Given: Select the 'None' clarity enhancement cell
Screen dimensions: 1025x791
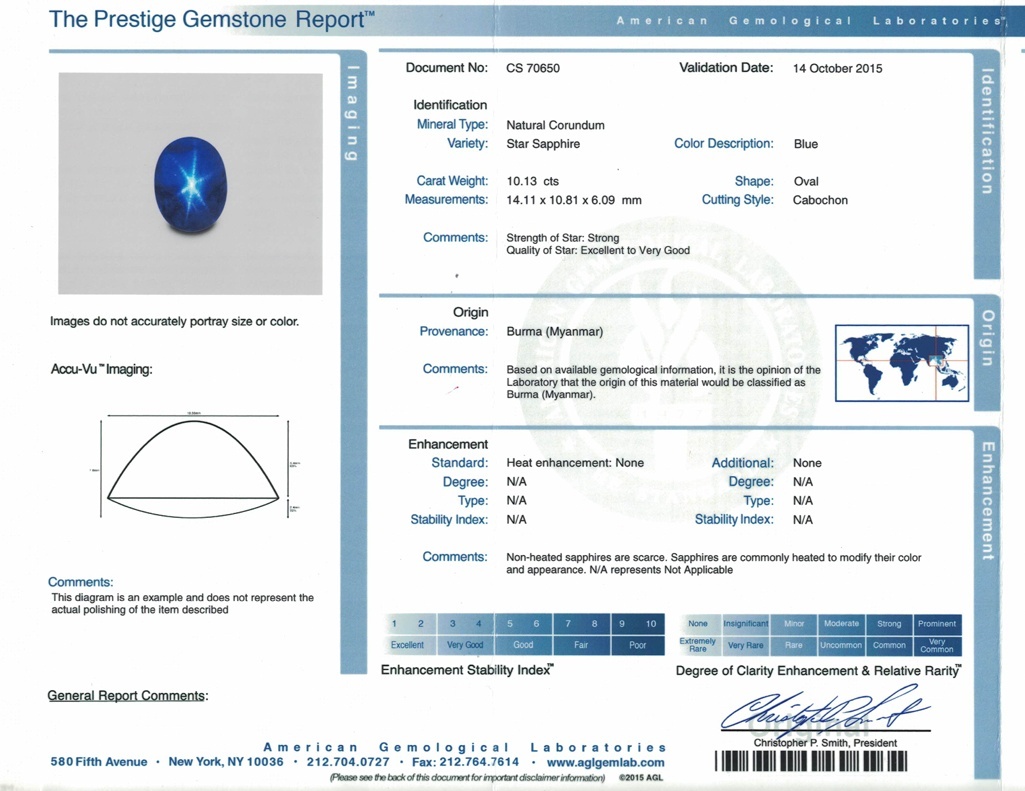Looking at the screenshot, I should (x=698, y=623).
